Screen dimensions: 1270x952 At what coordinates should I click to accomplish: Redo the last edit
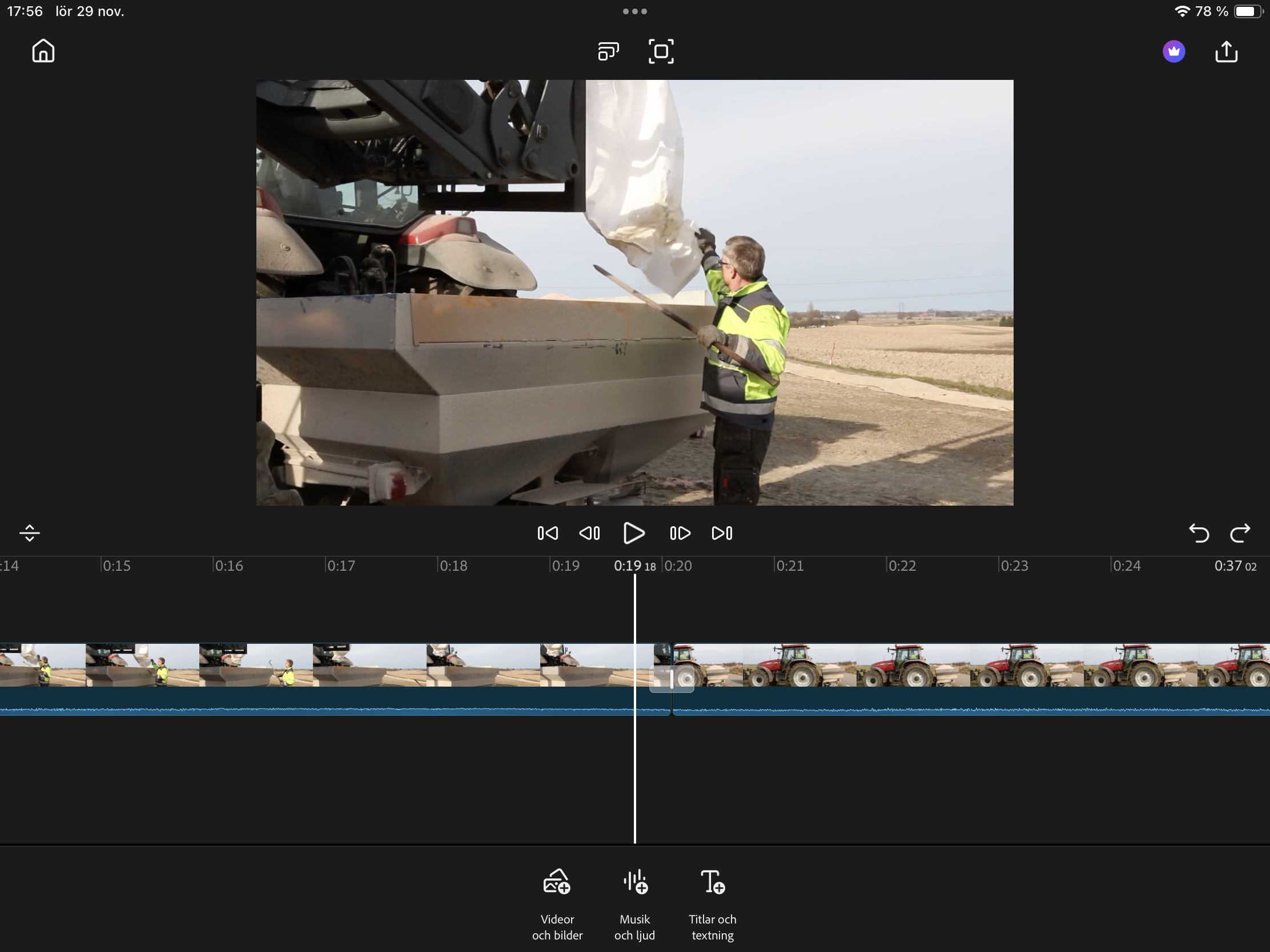tap(1240, 533)
